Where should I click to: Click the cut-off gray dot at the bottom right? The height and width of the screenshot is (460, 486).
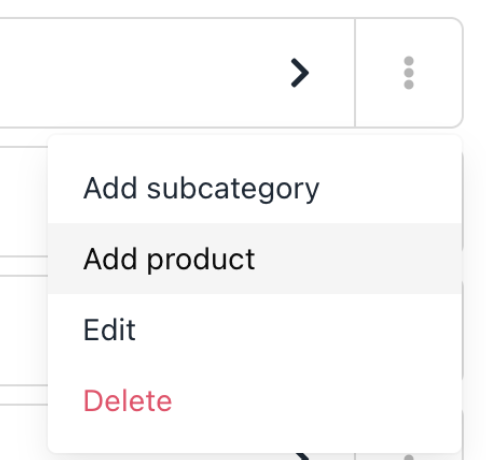tap(409, 457)
